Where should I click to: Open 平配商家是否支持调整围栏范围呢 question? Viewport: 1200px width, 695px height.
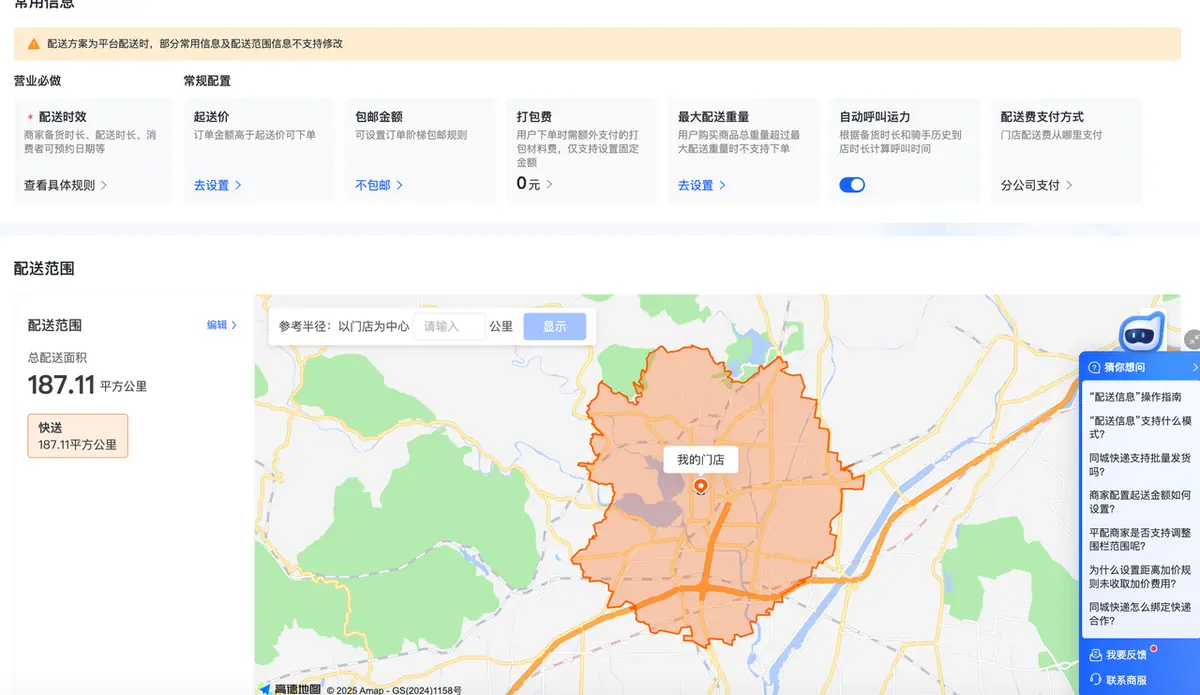1140,539
